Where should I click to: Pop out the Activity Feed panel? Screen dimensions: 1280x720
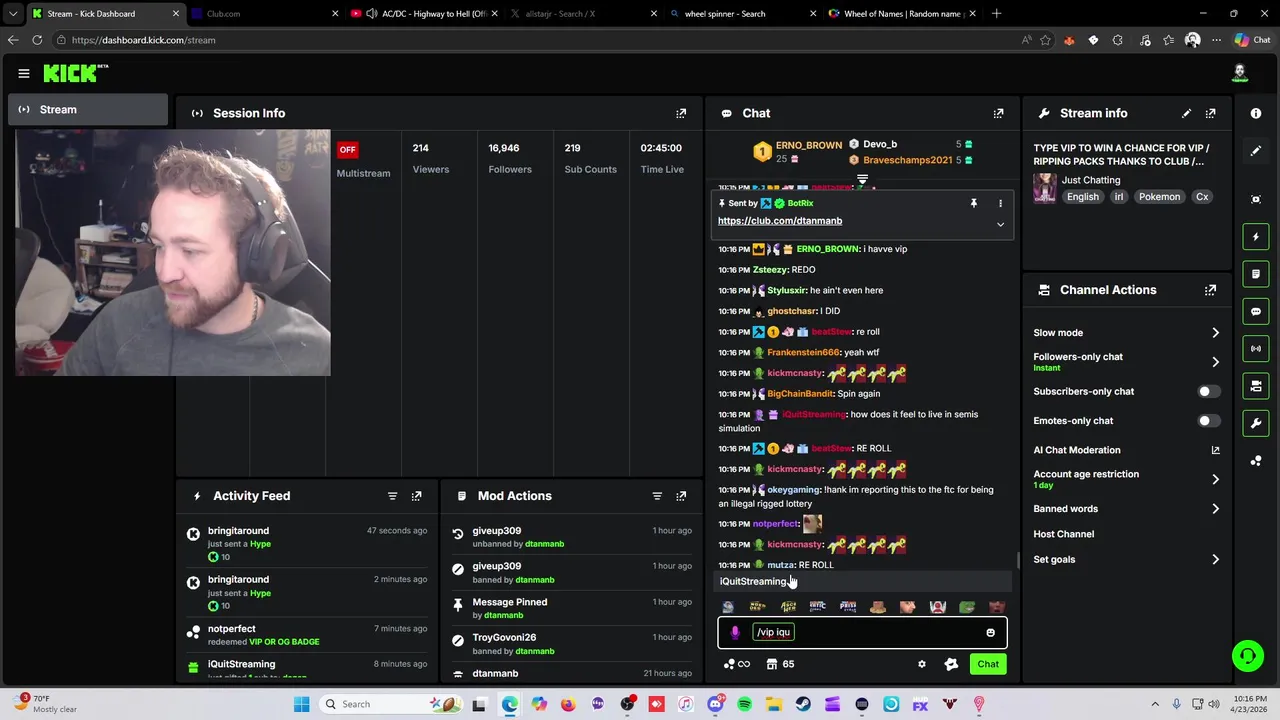[x=416, y=496]
